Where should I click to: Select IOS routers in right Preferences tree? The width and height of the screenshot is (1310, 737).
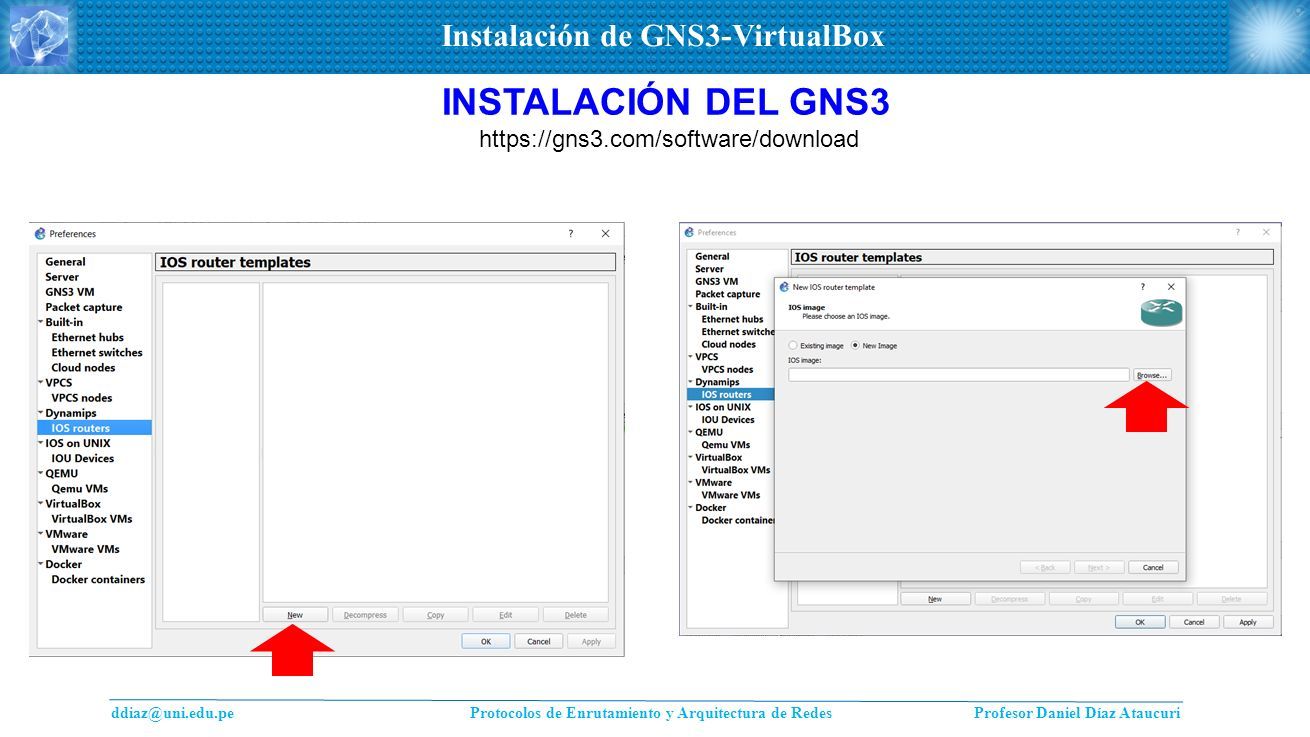(730, 394)
